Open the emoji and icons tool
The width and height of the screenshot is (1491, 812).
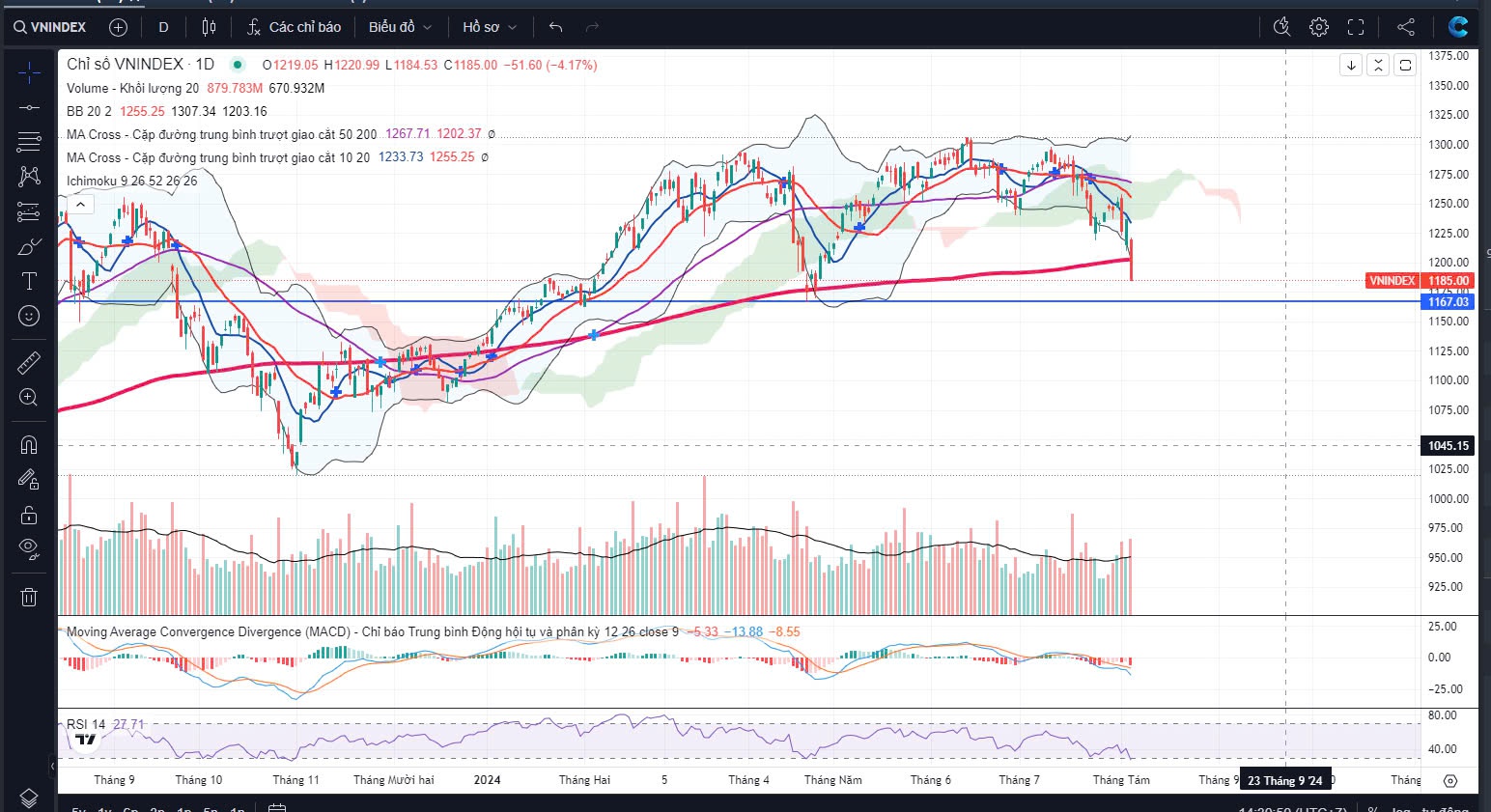click(x=29, y=316)
